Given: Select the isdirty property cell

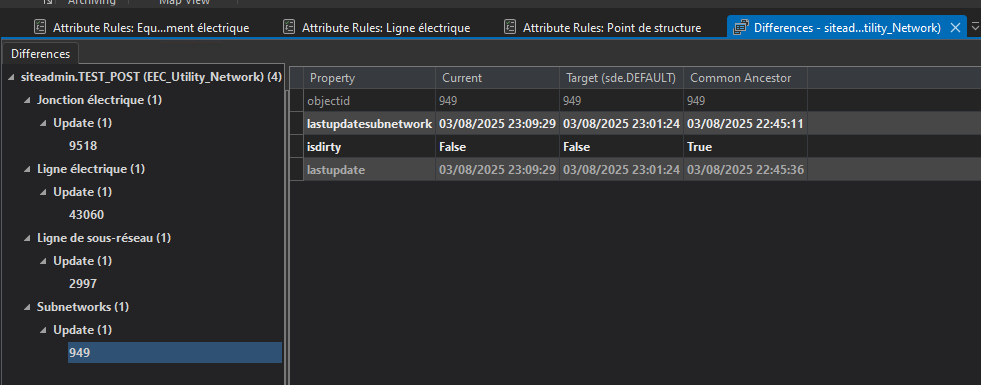Looking at the screenshot, I should (x=369, y=146).
